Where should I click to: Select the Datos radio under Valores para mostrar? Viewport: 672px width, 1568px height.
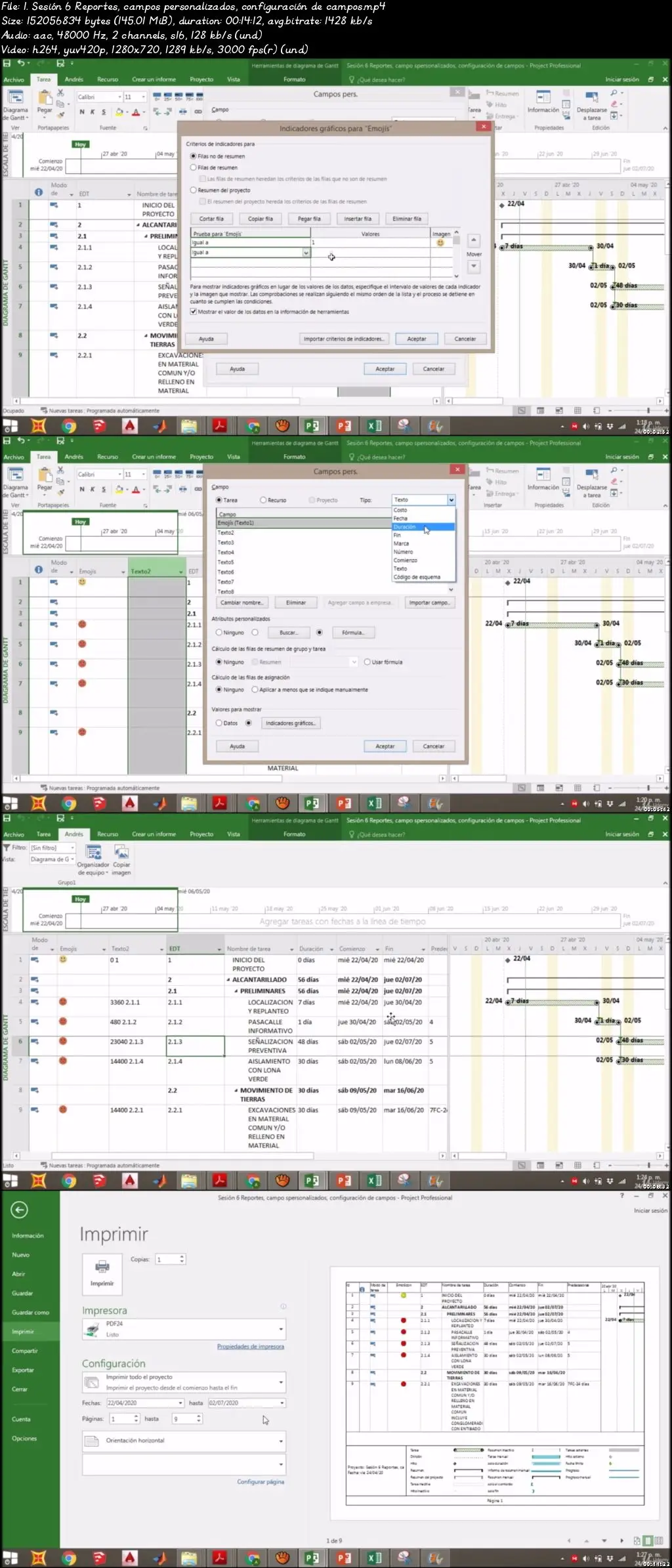(x=219, y=723)
